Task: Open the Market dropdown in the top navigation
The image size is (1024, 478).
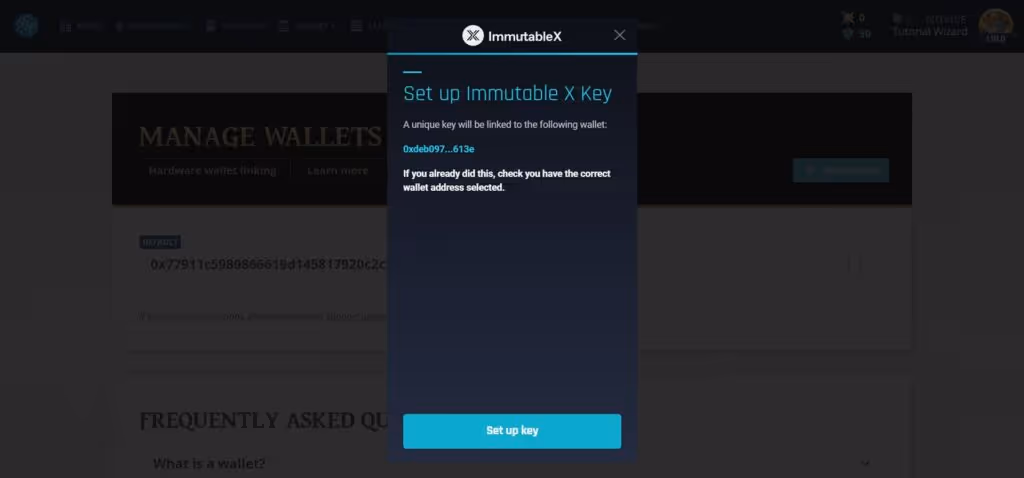Action: [306, 26]
